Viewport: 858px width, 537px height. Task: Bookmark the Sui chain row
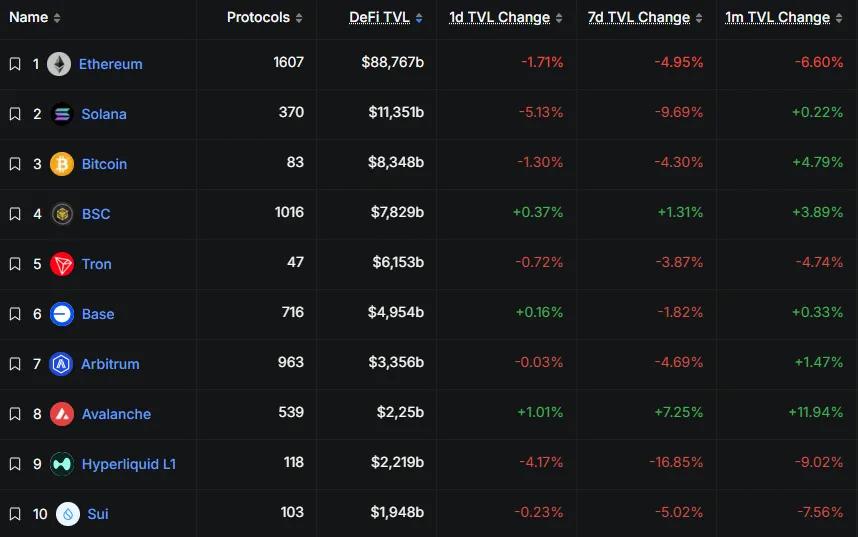coord(15,514)
